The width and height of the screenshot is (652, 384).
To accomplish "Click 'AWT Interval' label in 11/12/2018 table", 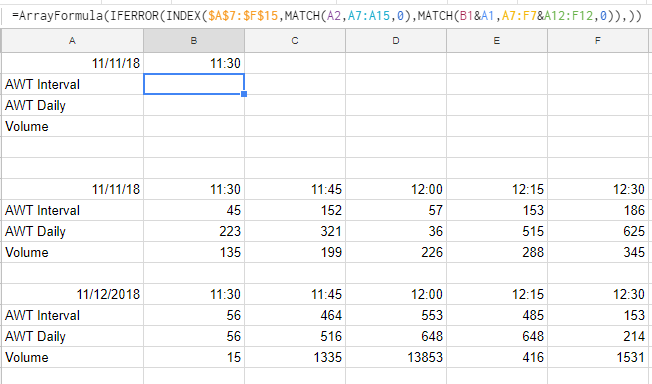I will (42, 315).
